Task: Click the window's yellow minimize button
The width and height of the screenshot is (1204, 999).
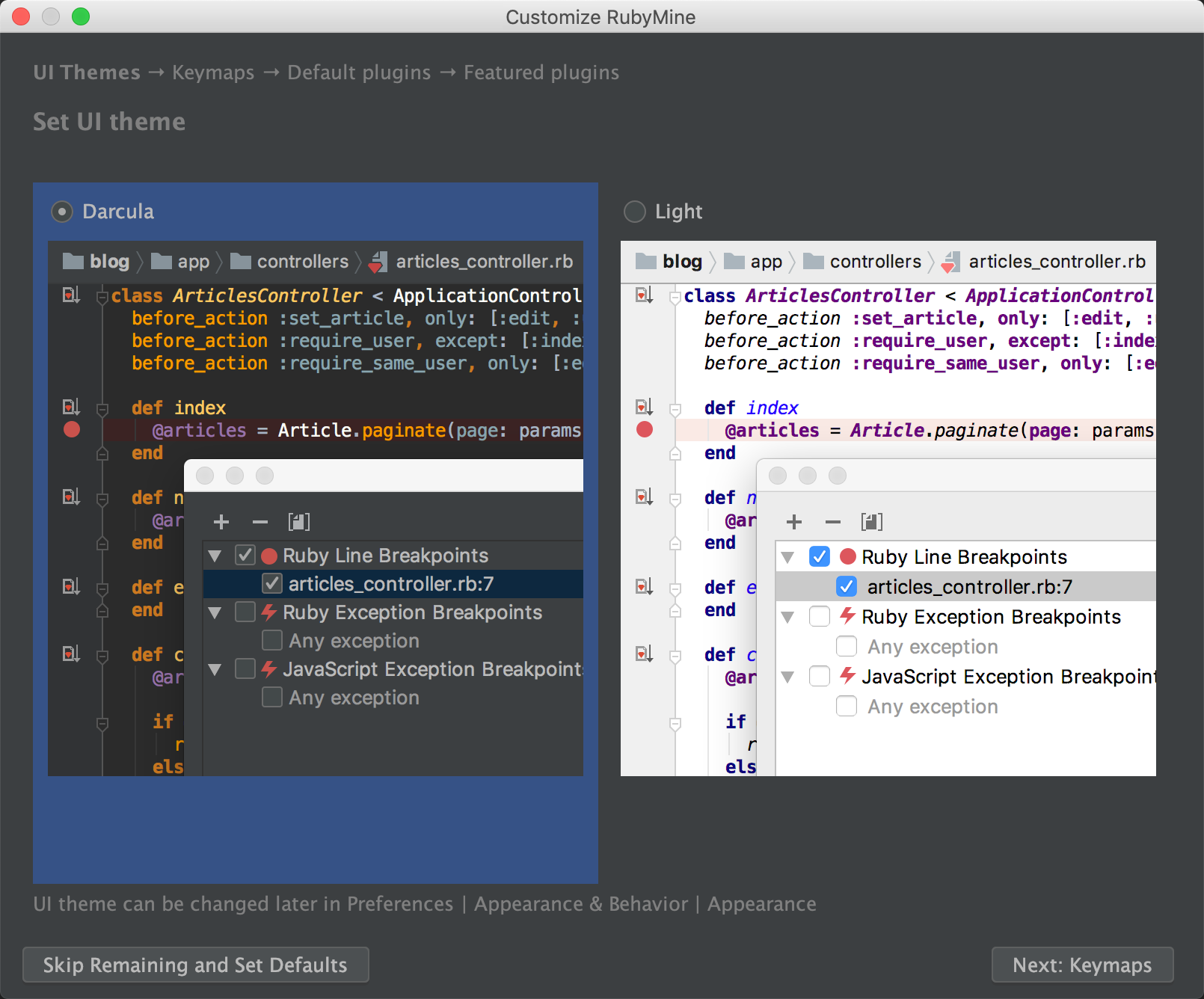Action: [51, 16]
